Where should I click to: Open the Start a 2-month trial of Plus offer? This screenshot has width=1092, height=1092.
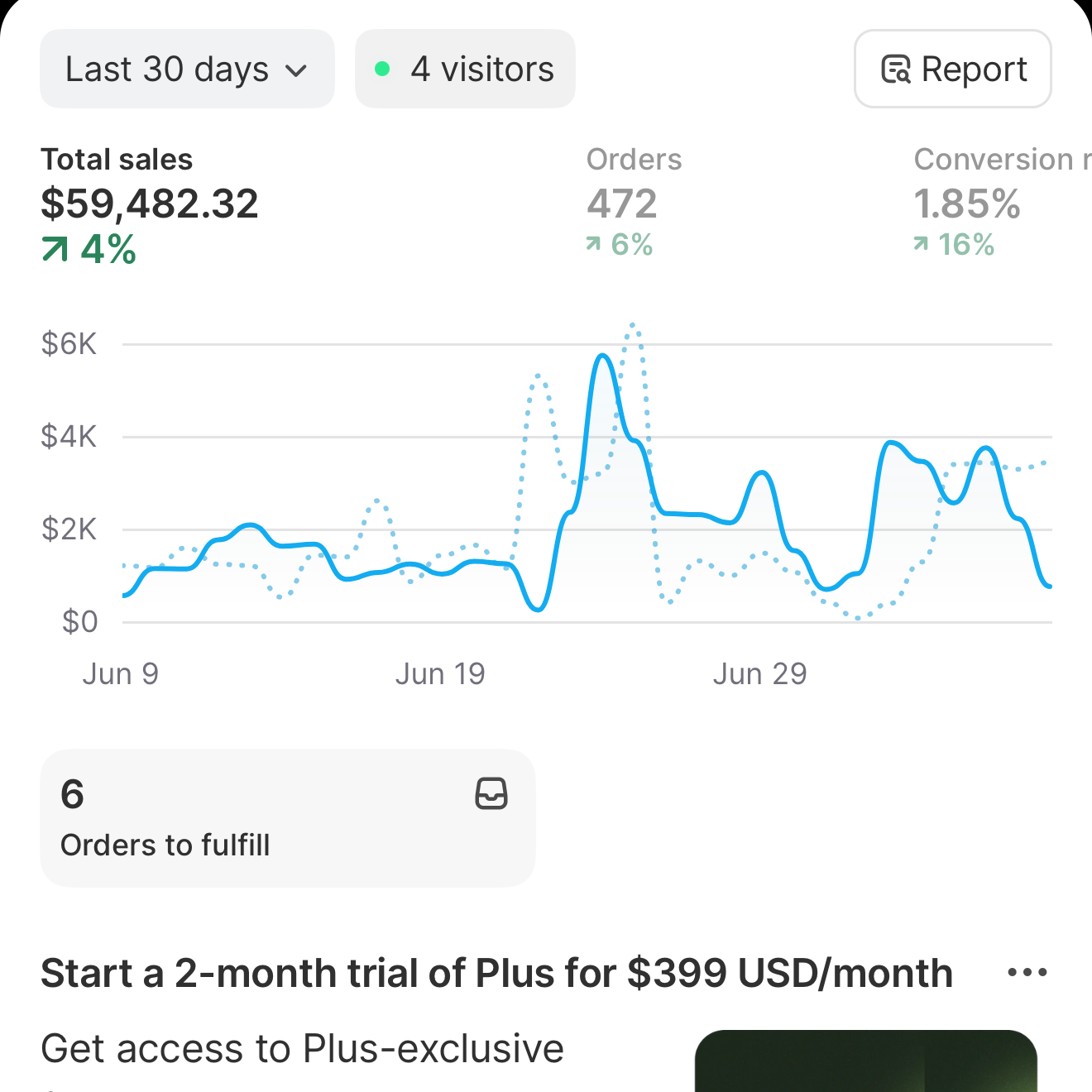coord(496,972)
